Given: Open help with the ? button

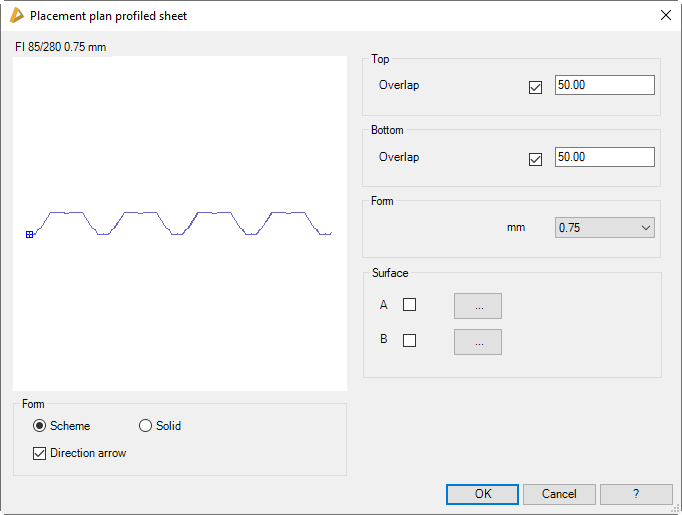Looking at the screenshot, I should click(x=636, y=494).
